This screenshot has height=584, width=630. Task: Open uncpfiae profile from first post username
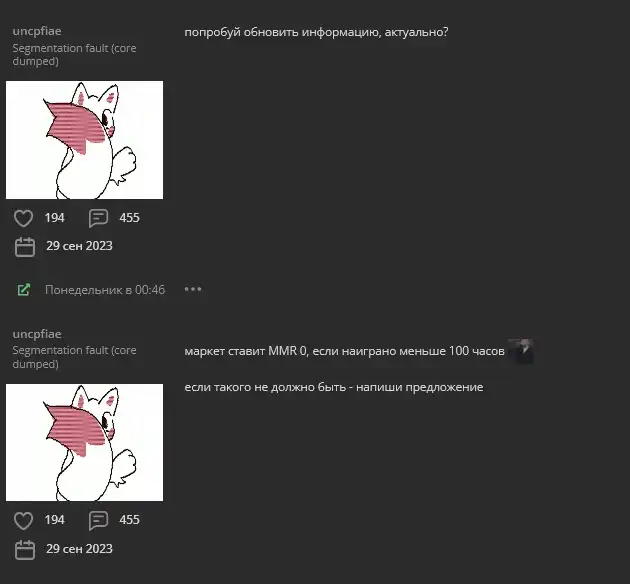(37, 31)
